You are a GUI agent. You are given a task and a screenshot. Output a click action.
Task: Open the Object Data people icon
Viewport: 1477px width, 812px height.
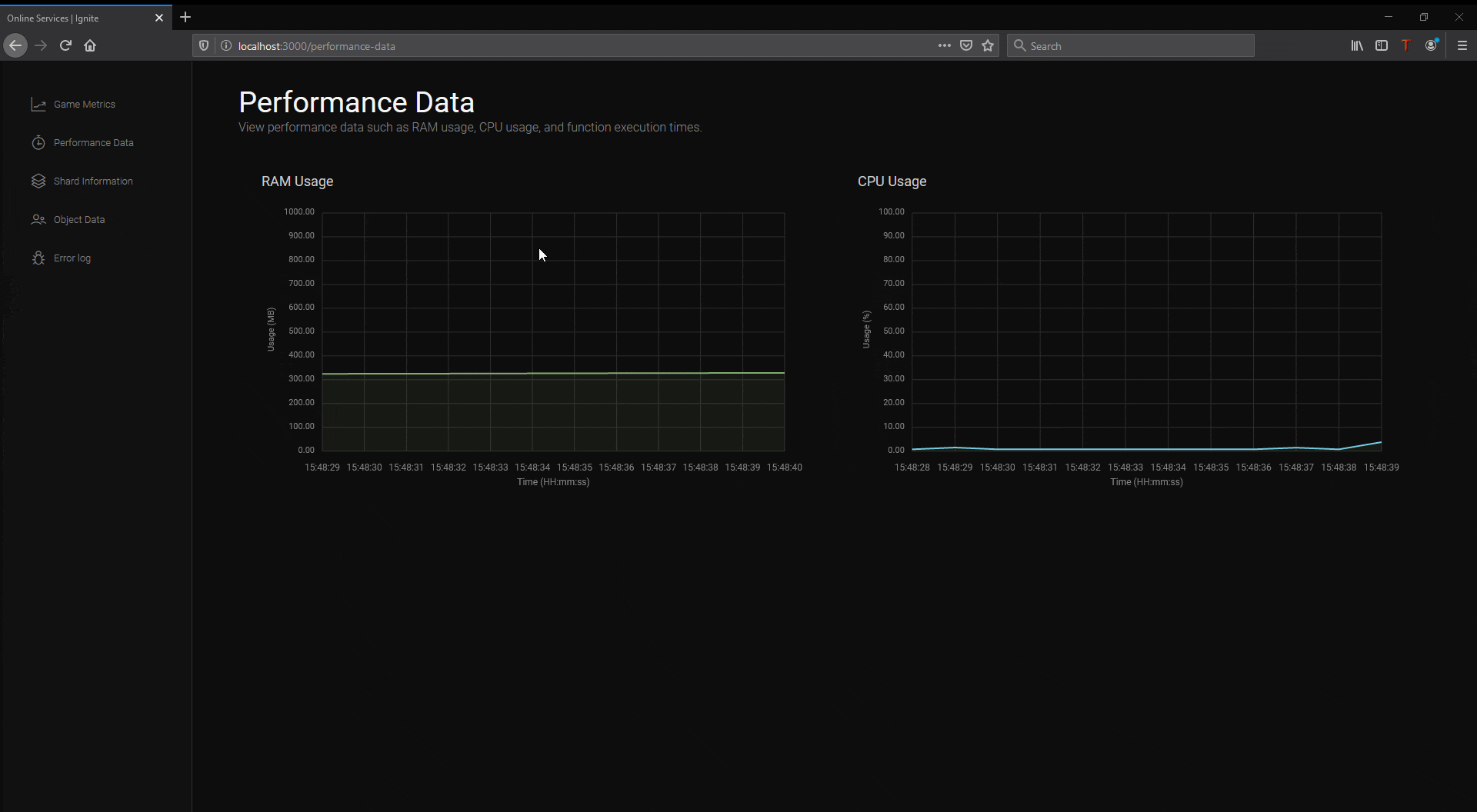click(x=38, y=220)
